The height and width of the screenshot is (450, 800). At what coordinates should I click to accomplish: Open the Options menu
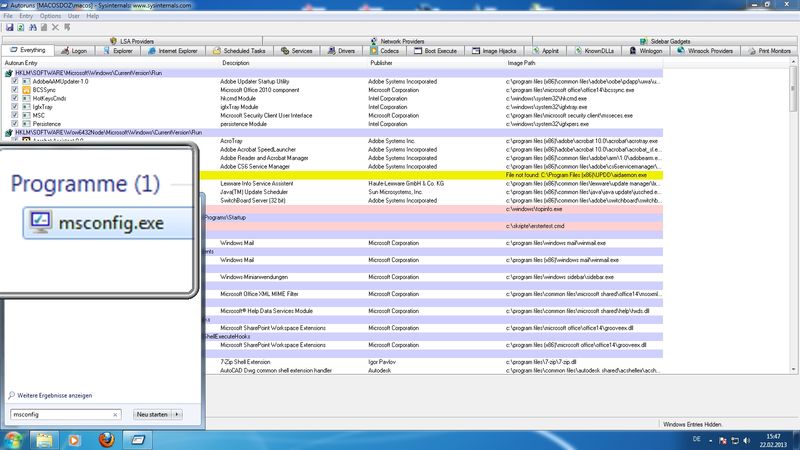[x=50, y=16]
